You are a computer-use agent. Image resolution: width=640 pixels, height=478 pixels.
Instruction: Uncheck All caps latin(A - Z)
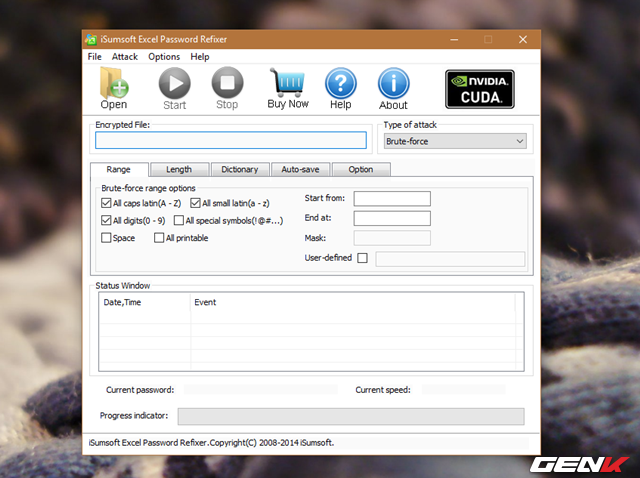pos(106,203)
